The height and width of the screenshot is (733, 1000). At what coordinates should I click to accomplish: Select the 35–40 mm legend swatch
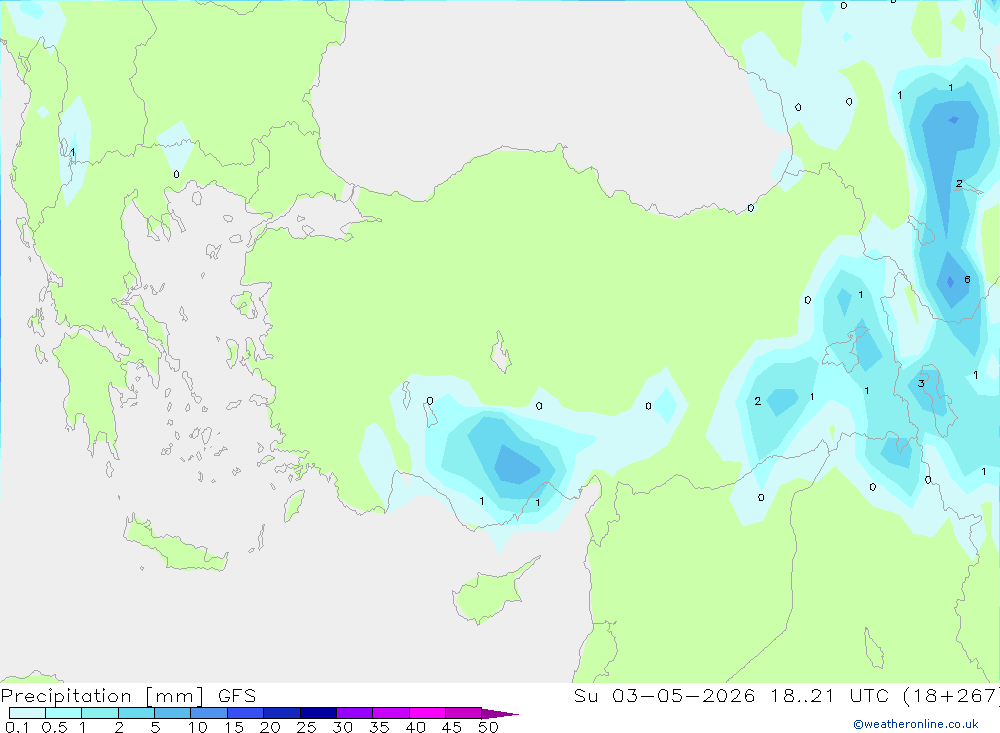point(391,713)
